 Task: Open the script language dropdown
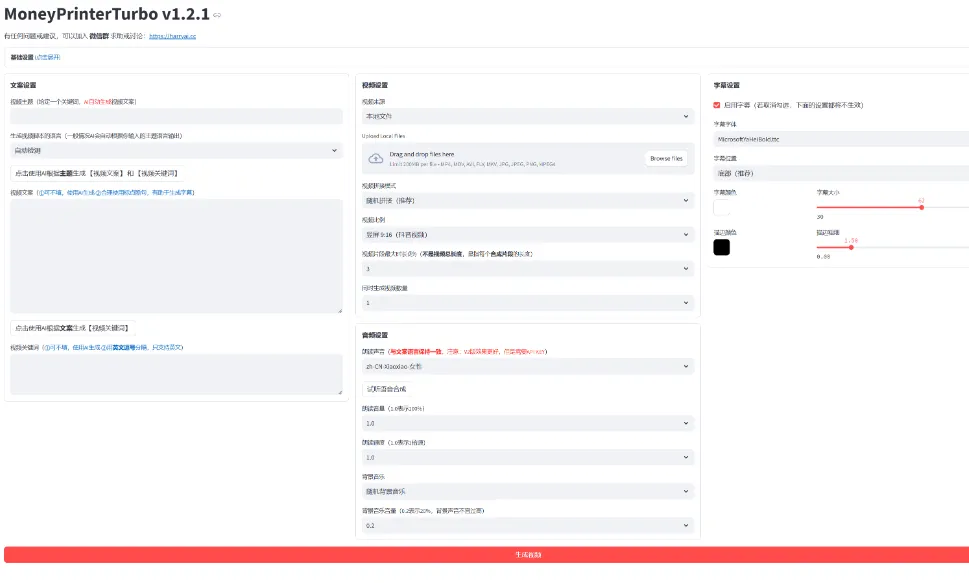coord(176,150)
